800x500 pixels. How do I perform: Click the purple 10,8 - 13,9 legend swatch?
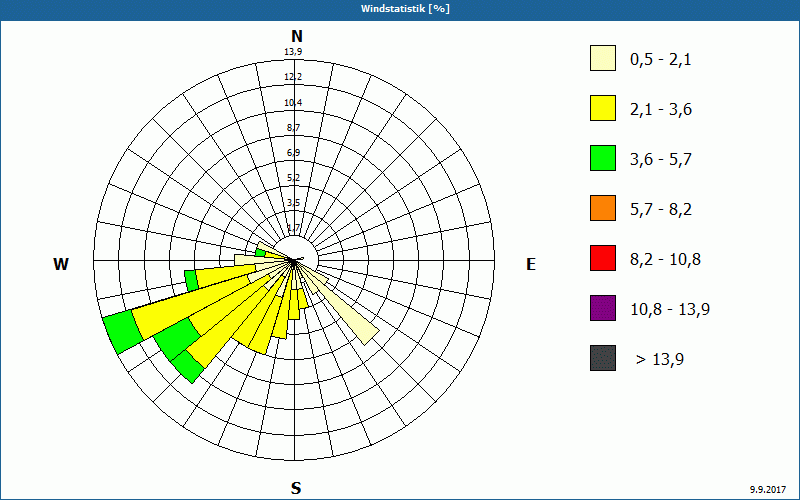pyautogui.click(x=603, y=308)
